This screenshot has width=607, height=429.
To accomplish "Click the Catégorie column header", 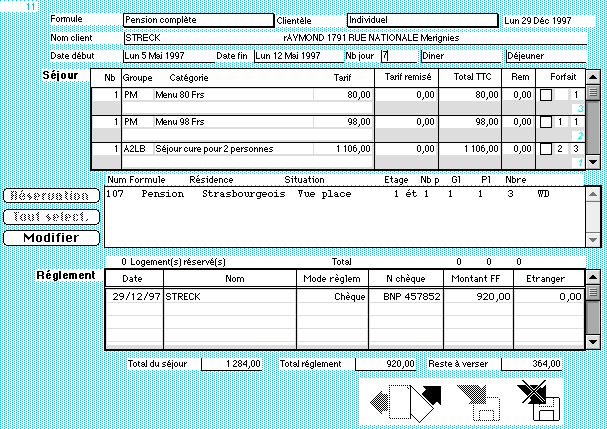I will (189, 78).
